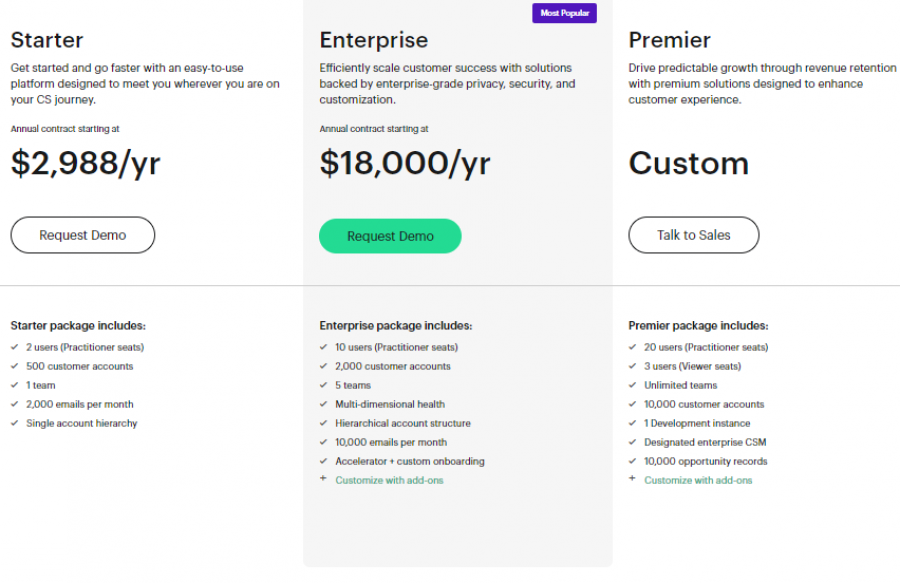Click checkmark beside Designated enterprise CSM
Viewport: 900px width, 583px height.
click(633, 442)
